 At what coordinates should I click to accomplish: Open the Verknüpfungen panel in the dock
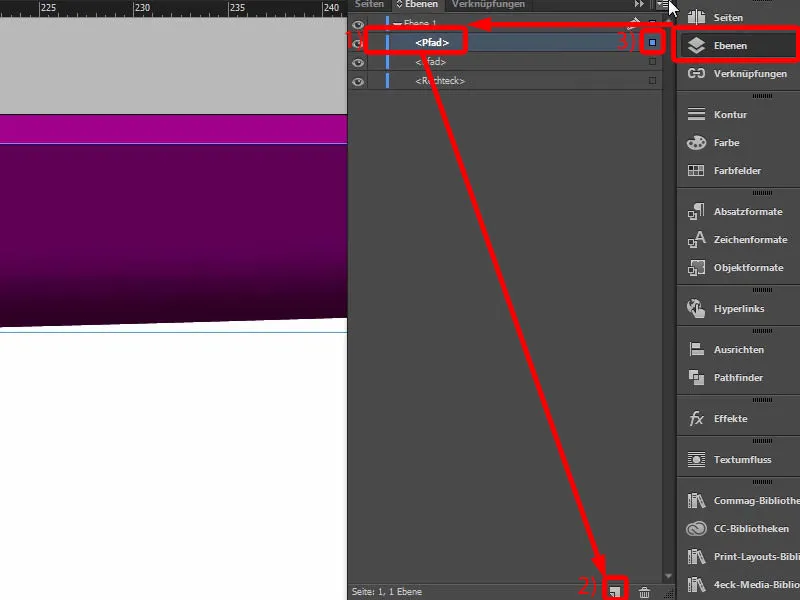(738, 73)
